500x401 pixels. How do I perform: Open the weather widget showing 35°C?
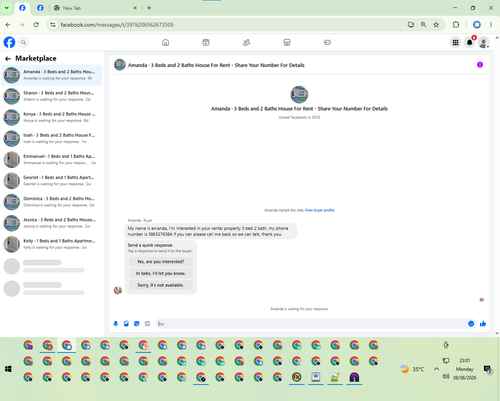(x=412, y=369)
